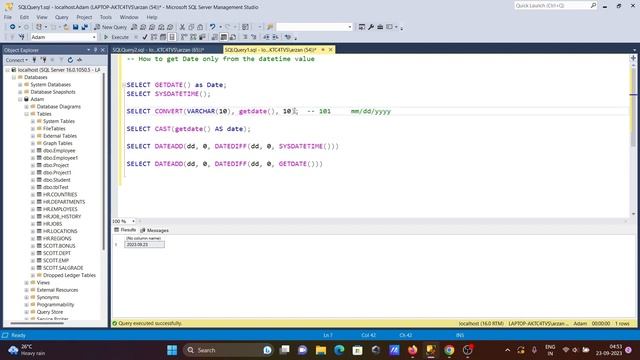Switch to the Results tab
The image size is (640, 360).
coord(125,230)
